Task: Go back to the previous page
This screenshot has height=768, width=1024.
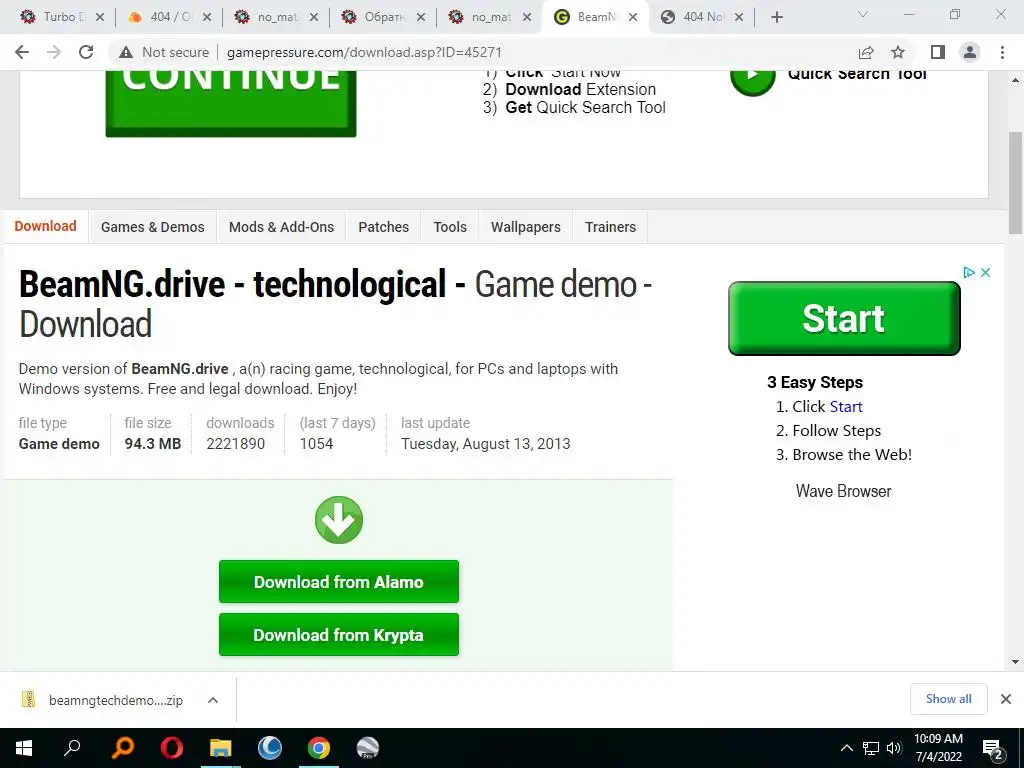Action: tap(22, 52)
